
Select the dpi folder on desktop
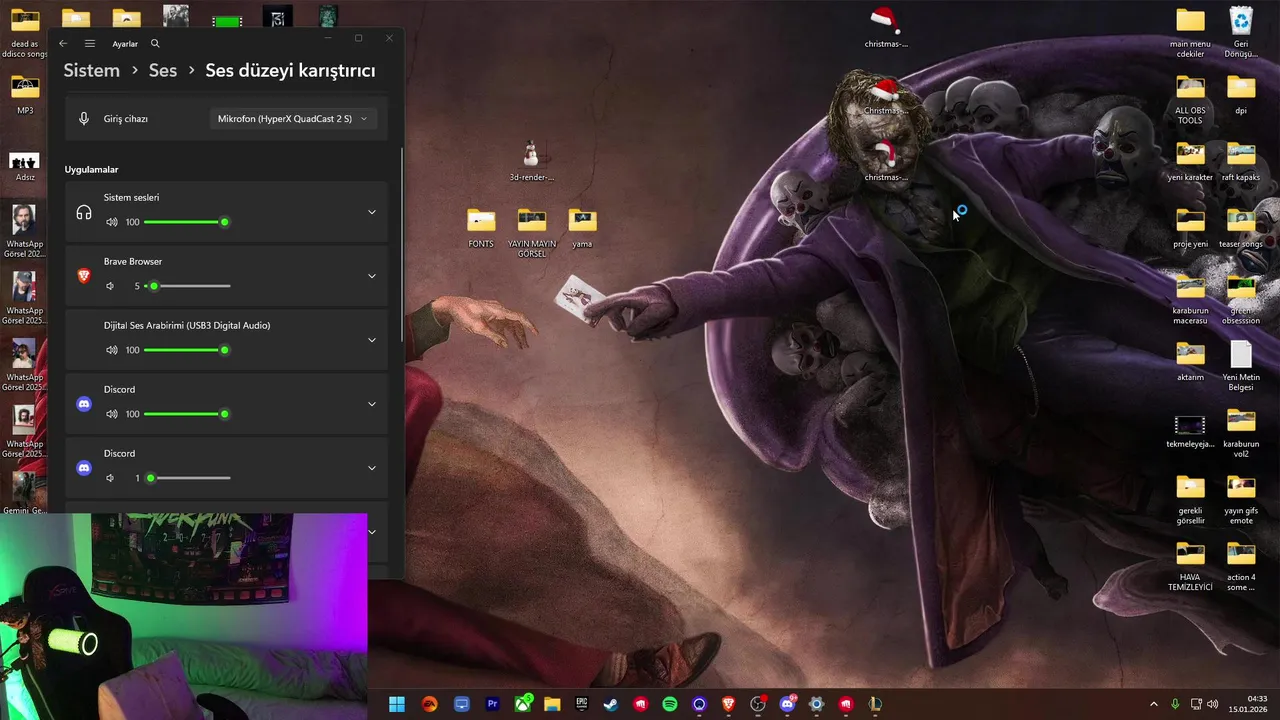(x=1241, y=94)
